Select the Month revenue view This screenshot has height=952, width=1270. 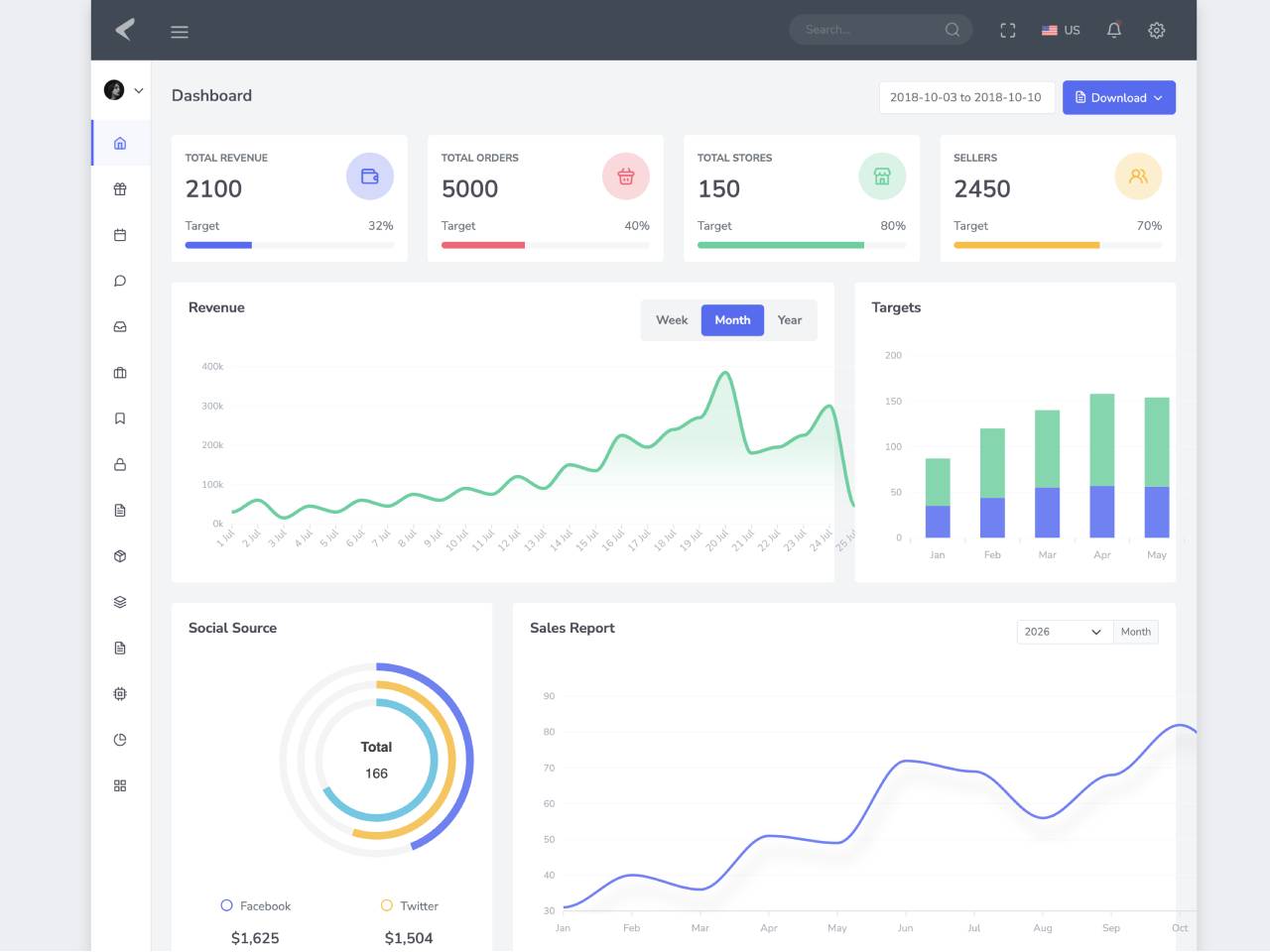pos(732,320)
